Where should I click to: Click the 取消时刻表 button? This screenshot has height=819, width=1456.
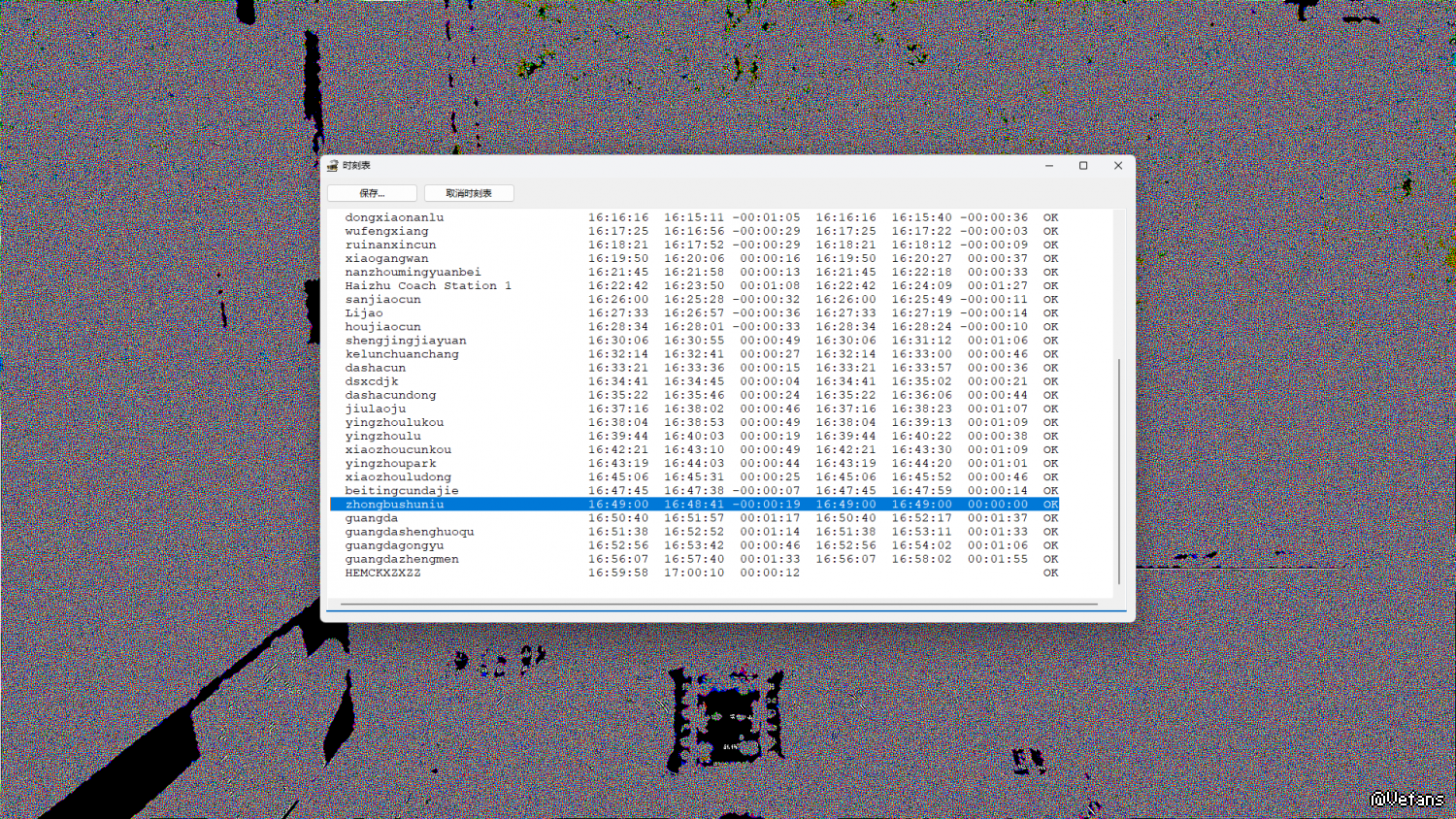[x=469, y=193]
